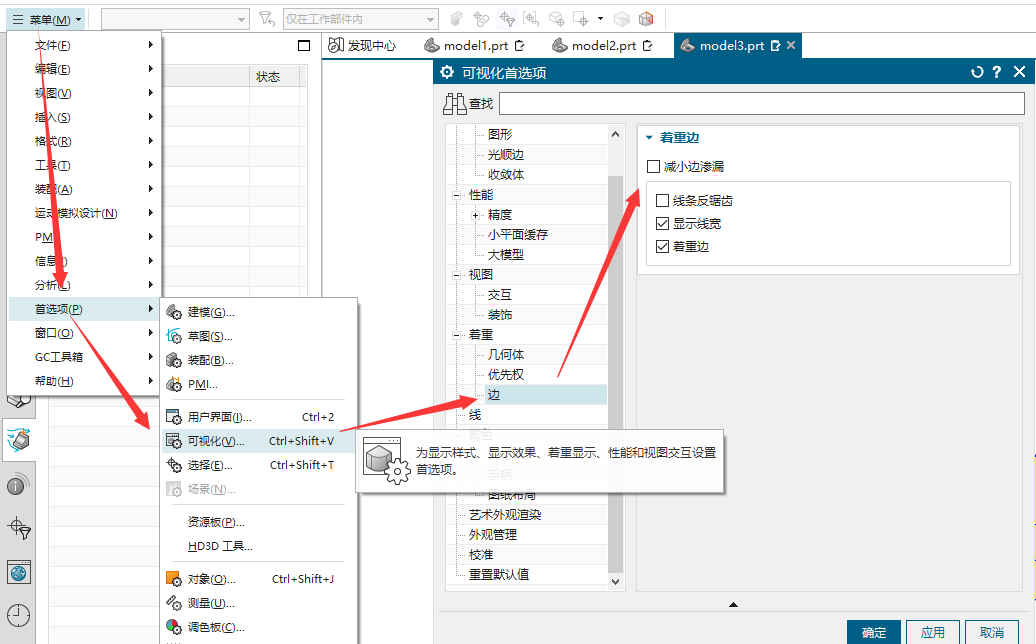Uncheck the 显示线宽 checkbox
The height and width of the screenshot is (644, 1036).
(662, 224)
